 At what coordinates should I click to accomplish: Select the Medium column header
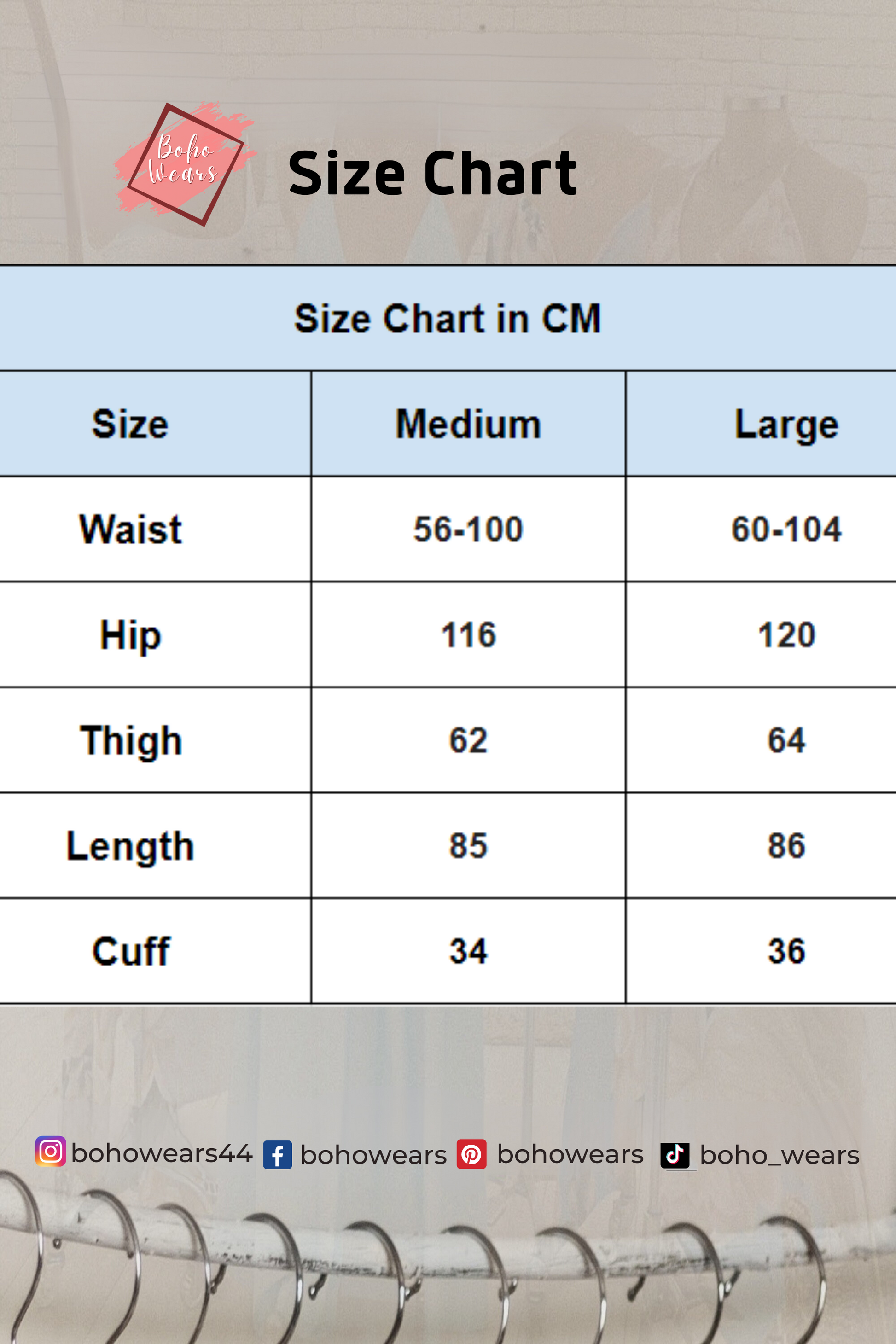(468, 424)
